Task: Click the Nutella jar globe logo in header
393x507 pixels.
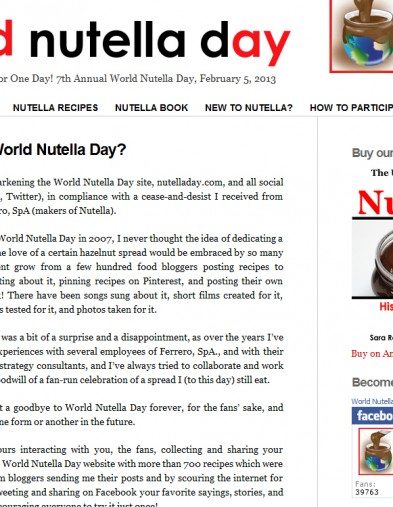Action: [361, 36]
